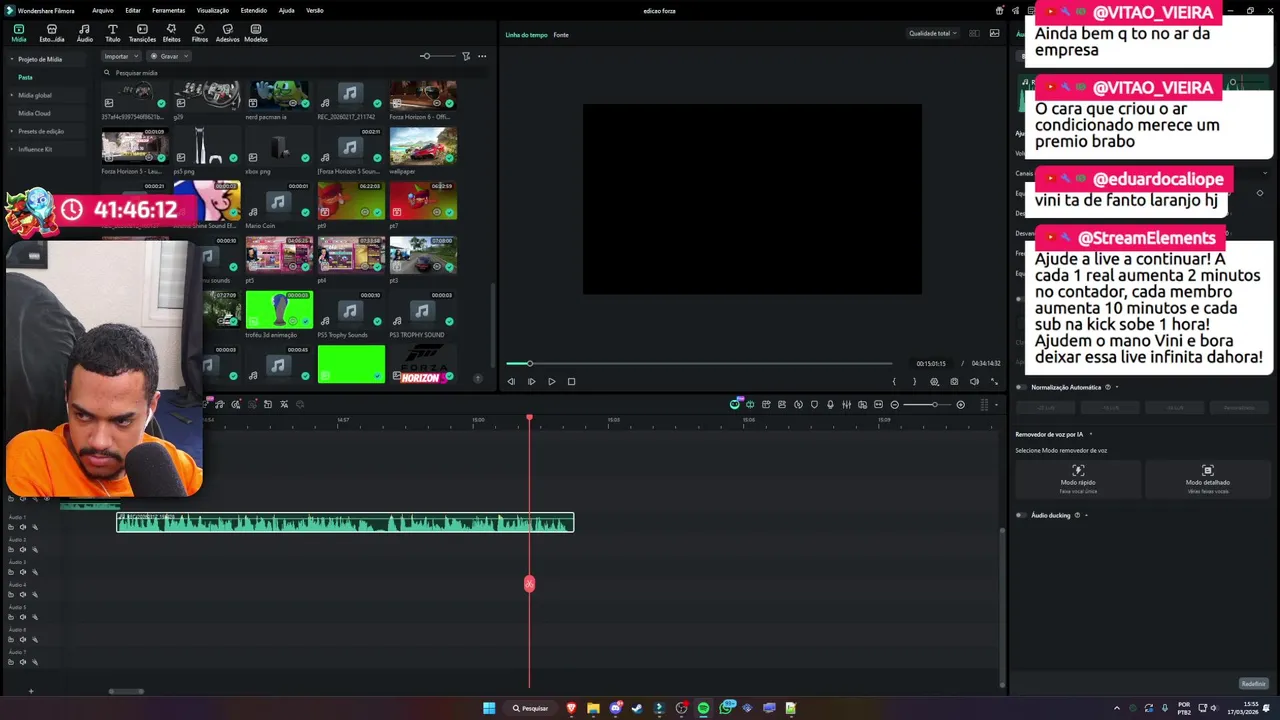Mute the Áudio 5 track

[x=23, y=617]
